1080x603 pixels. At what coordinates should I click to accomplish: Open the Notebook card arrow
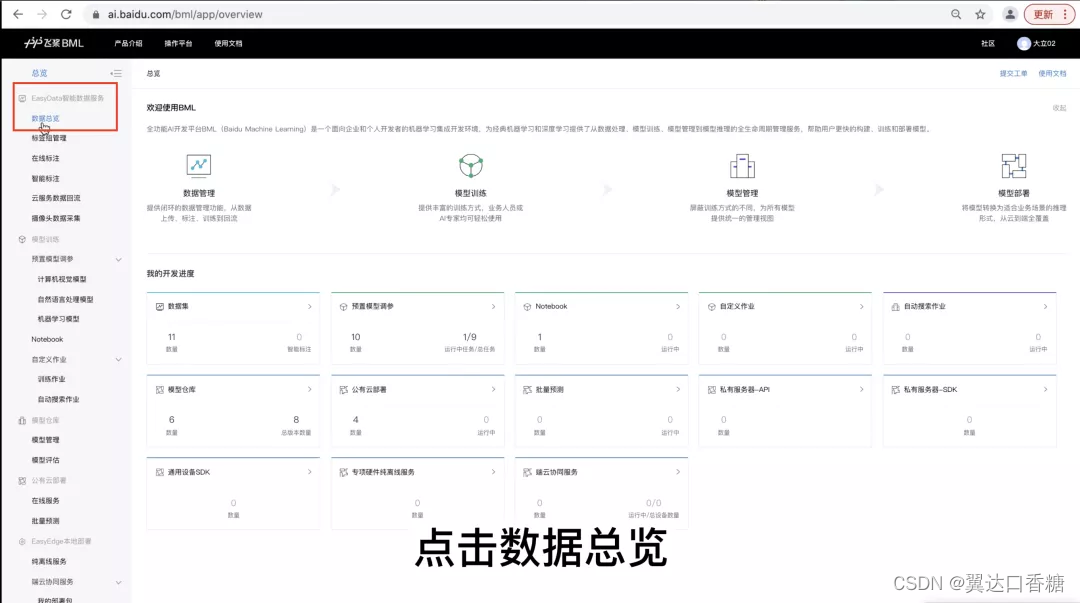(x=678, y=307)
